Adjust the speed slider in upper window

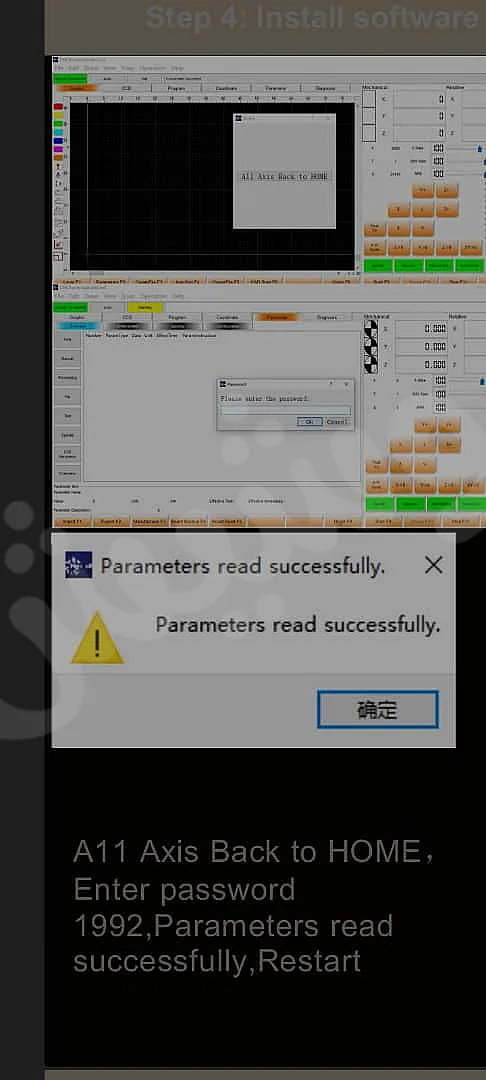coord(480,147)
